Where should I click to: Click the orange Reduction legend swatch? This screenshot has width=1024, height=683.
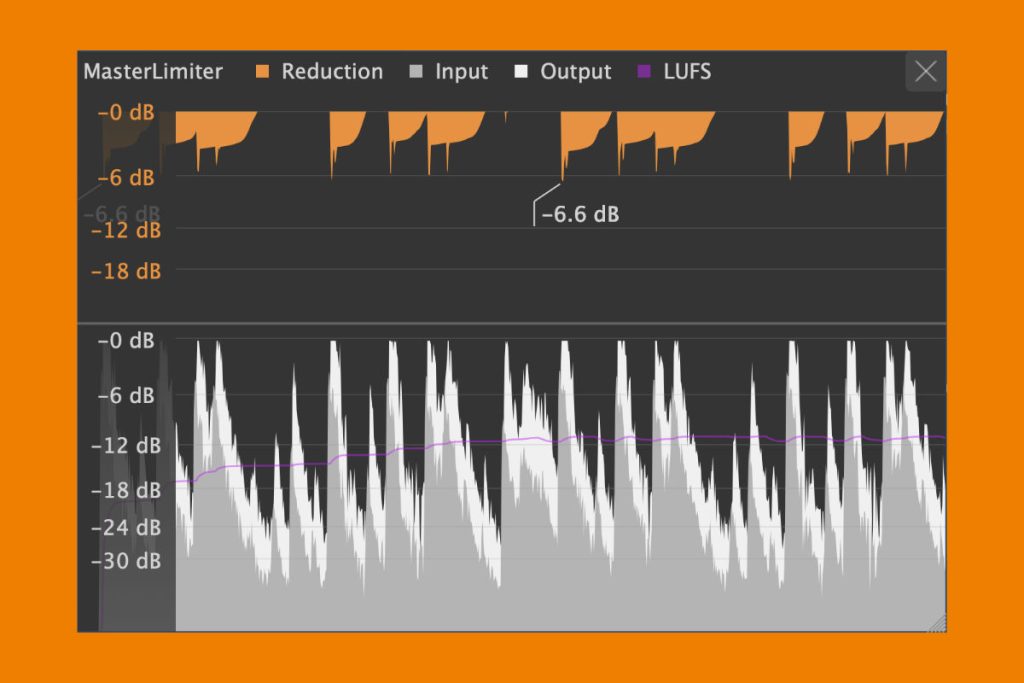point(264,72)
